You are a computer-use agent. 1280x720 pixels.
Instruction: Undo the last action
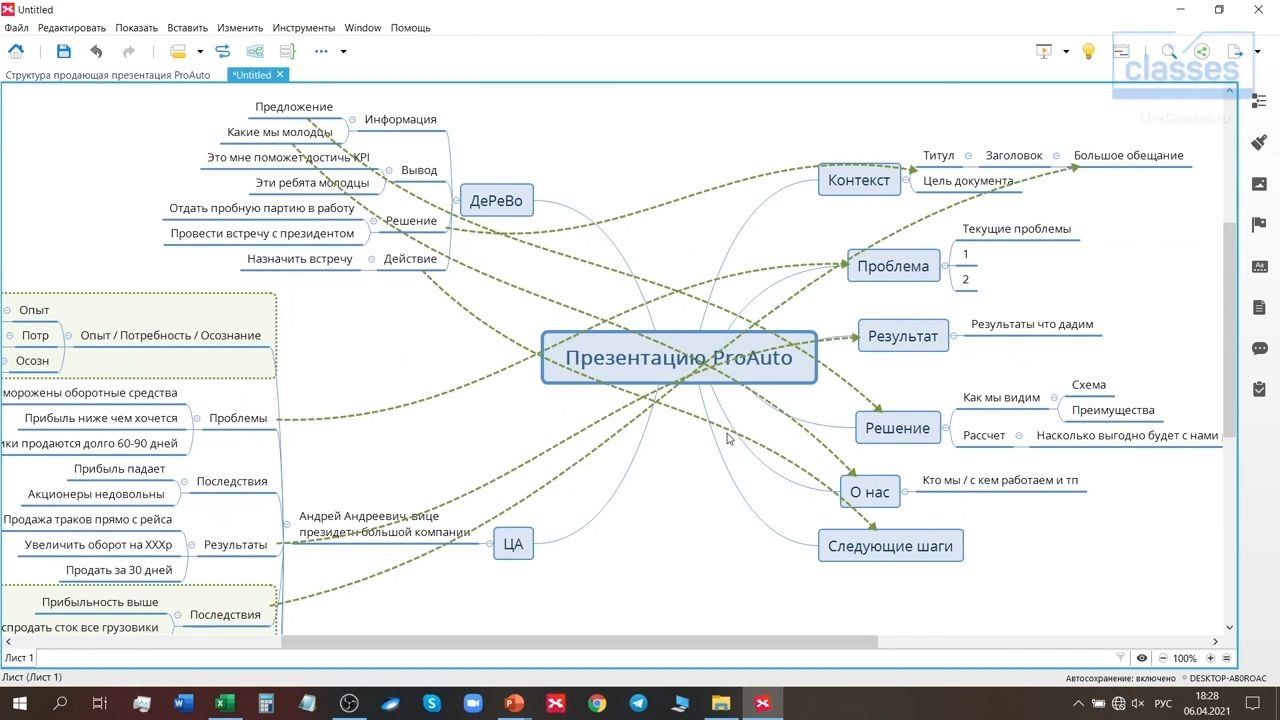96,51
